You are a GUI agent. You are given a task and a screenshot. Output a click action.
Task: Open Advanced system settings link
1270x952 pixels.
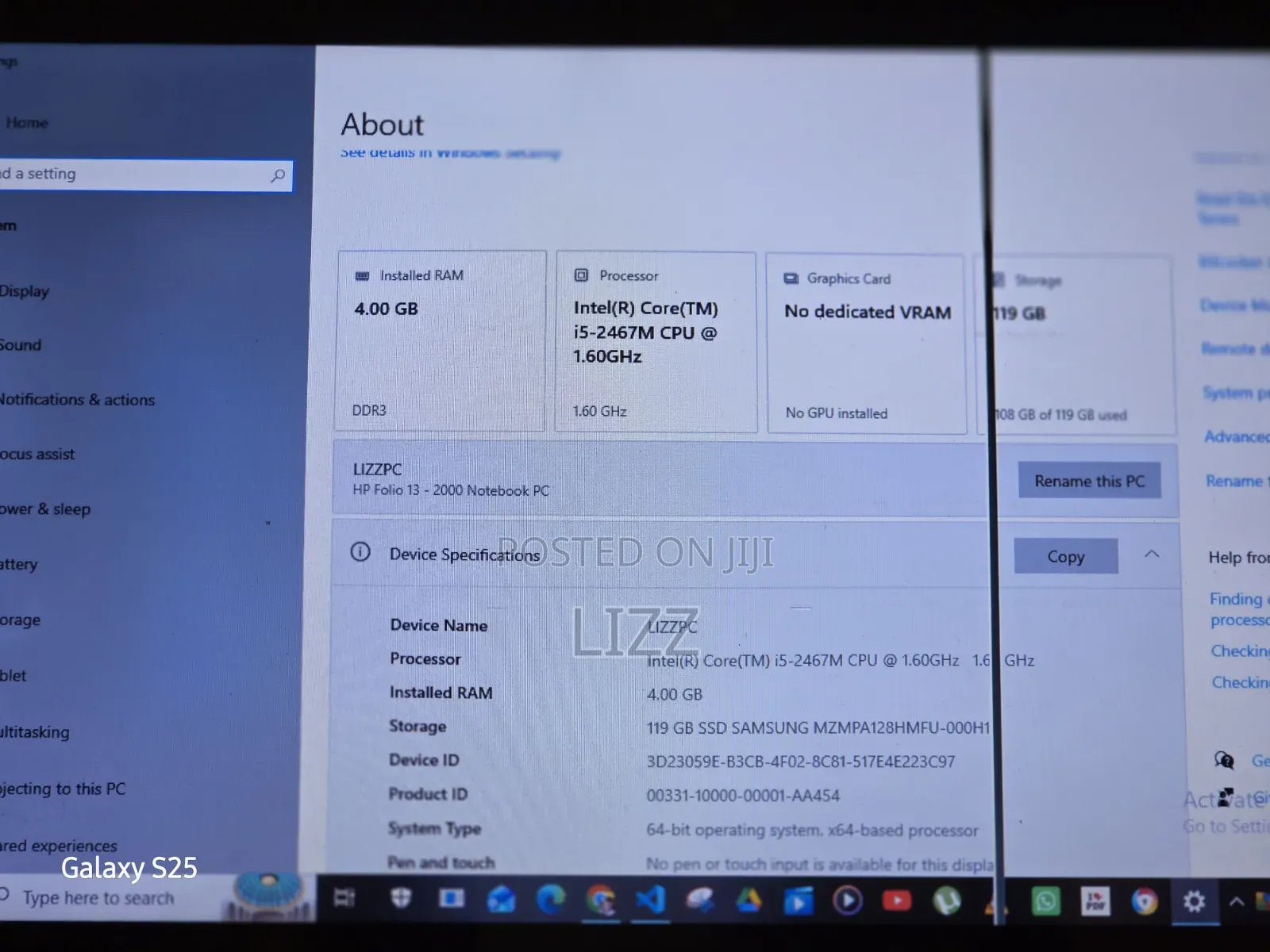click(1237, 436)
